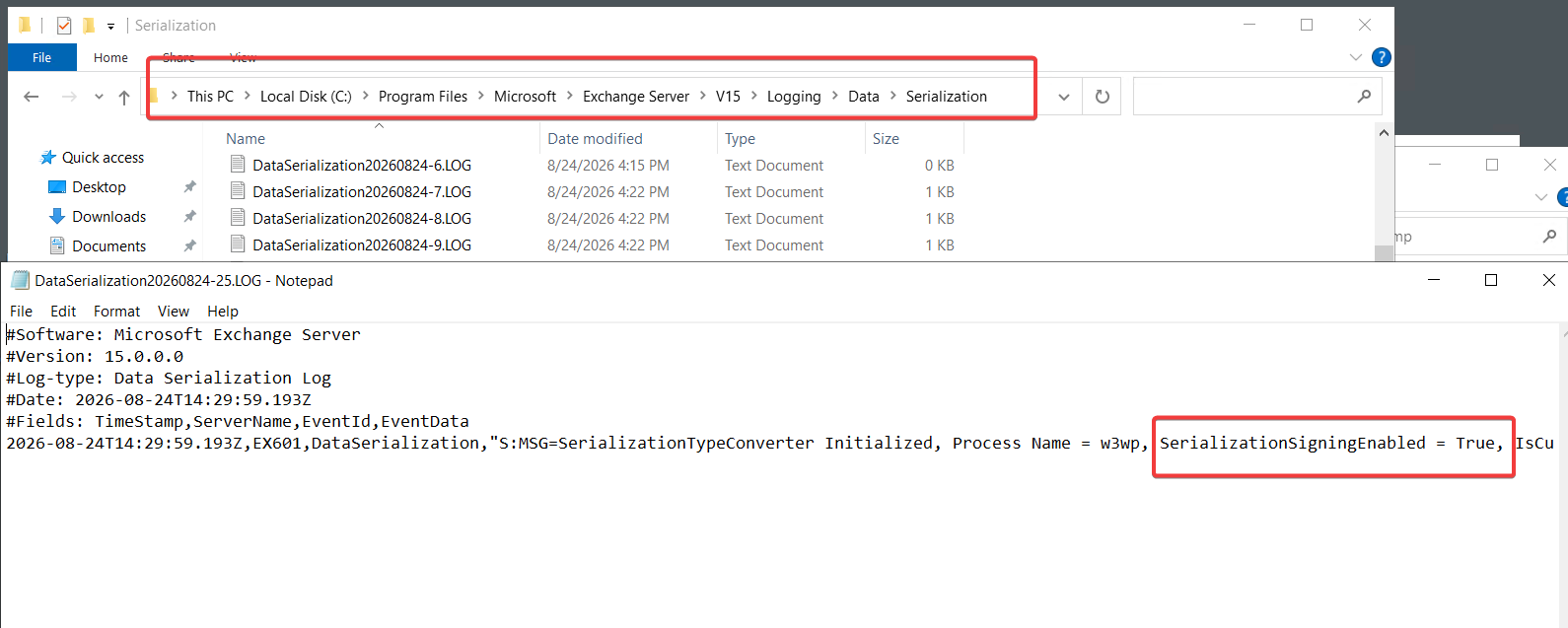Click the new folder icon in title bar
Image resolution: width=1568 pixels, height=628 pixels.
pos(89,26)
